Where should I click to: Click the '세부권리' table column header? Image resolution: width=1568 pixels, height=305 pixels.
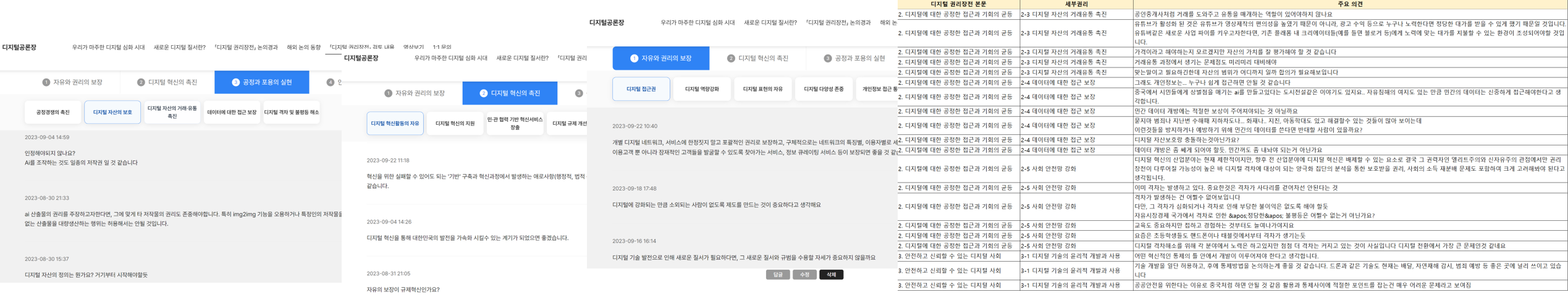(x=1076, y=4)
